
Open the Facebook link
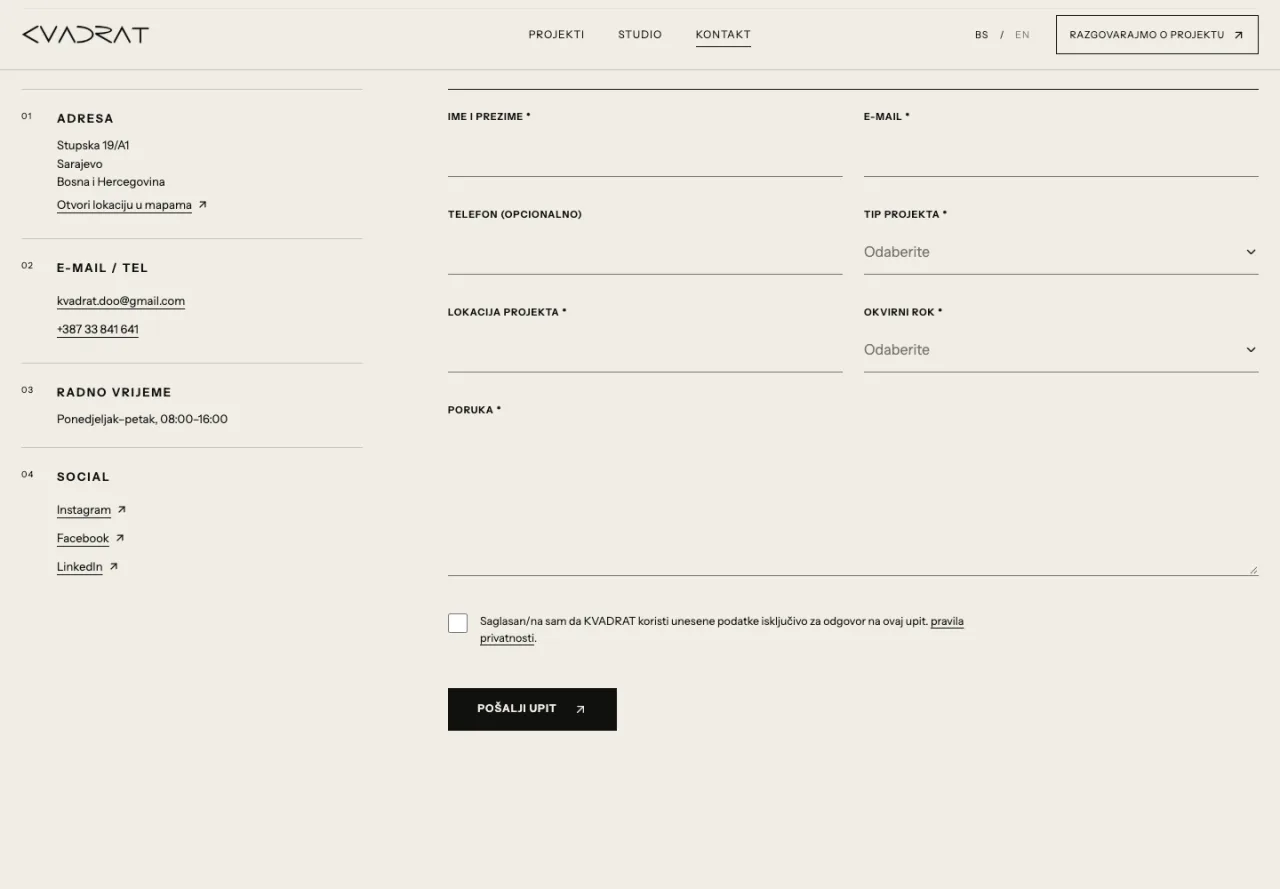(83, 538)
